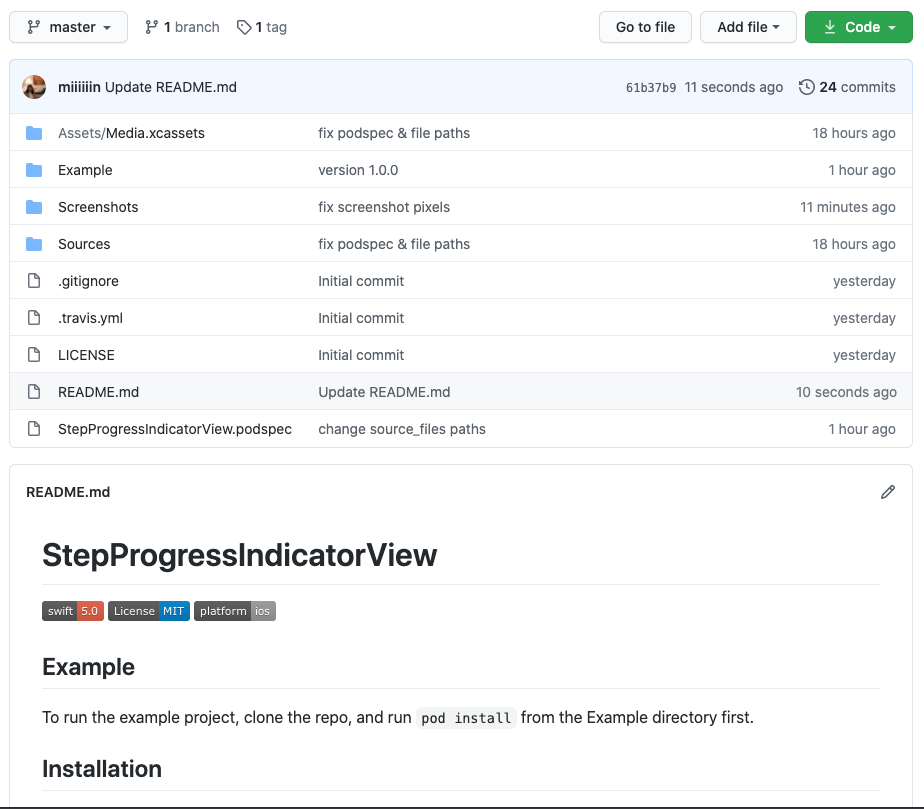
Task: Open StepProgressIndicatorView.podspec file
Action: click(174, 429)
